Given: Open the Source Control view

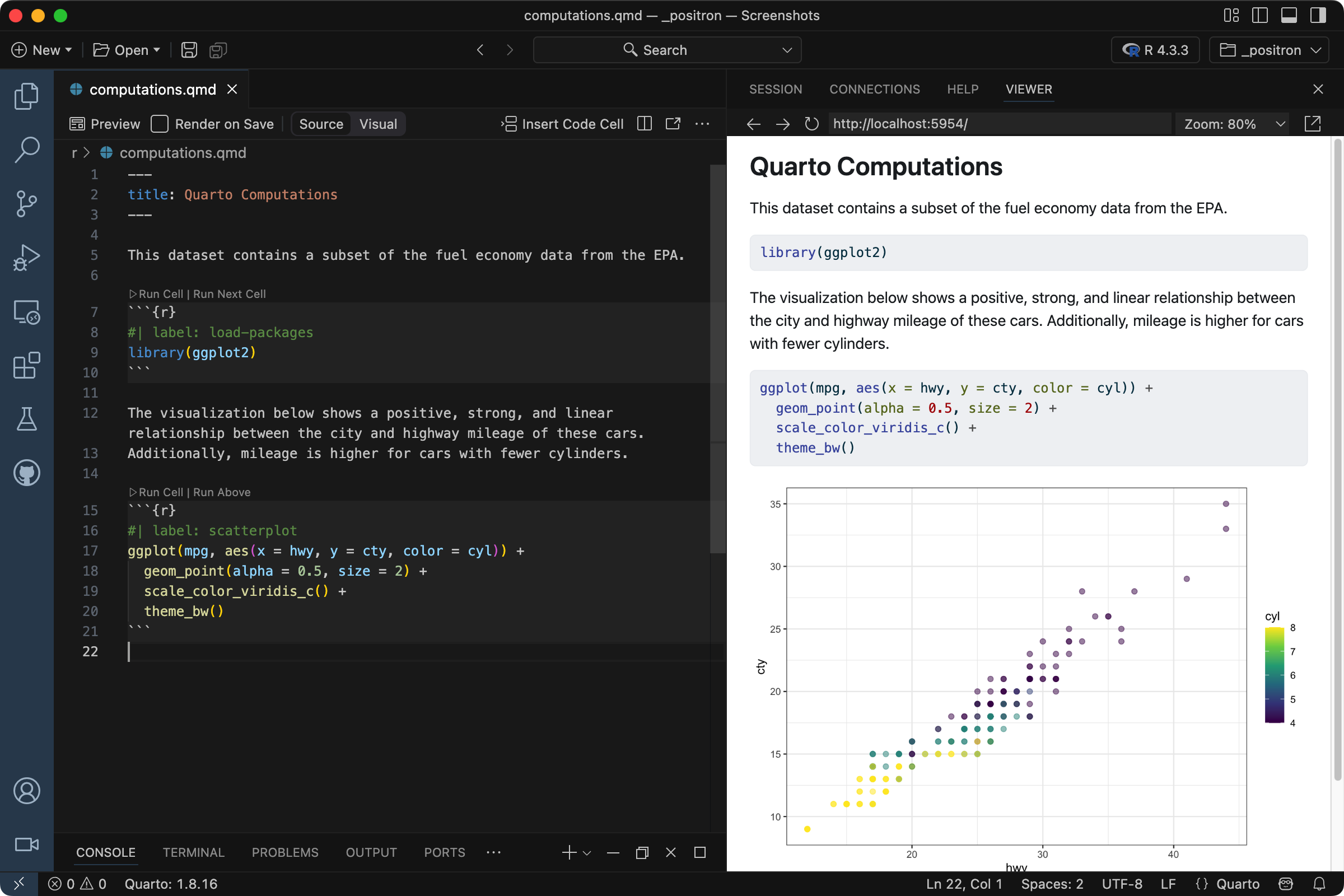Looking at the screenshot, I should (x=26, y=204).
